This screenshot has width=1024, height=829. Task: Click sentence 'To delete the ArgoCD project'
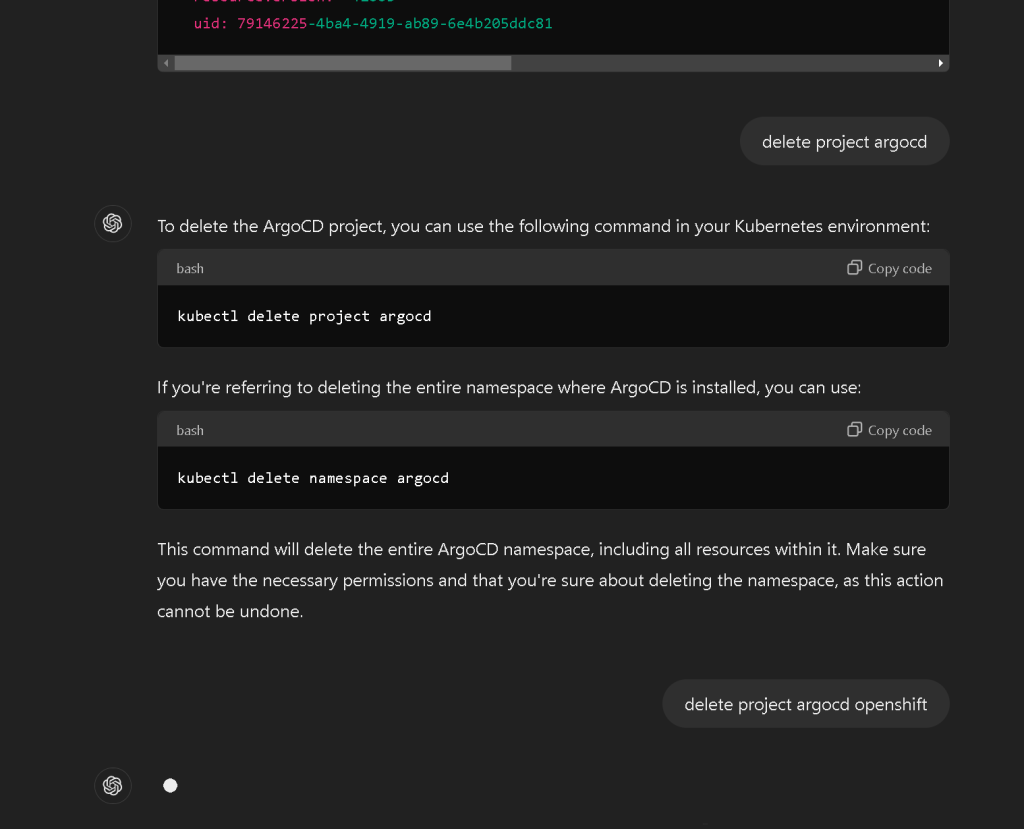click(543, 226)
